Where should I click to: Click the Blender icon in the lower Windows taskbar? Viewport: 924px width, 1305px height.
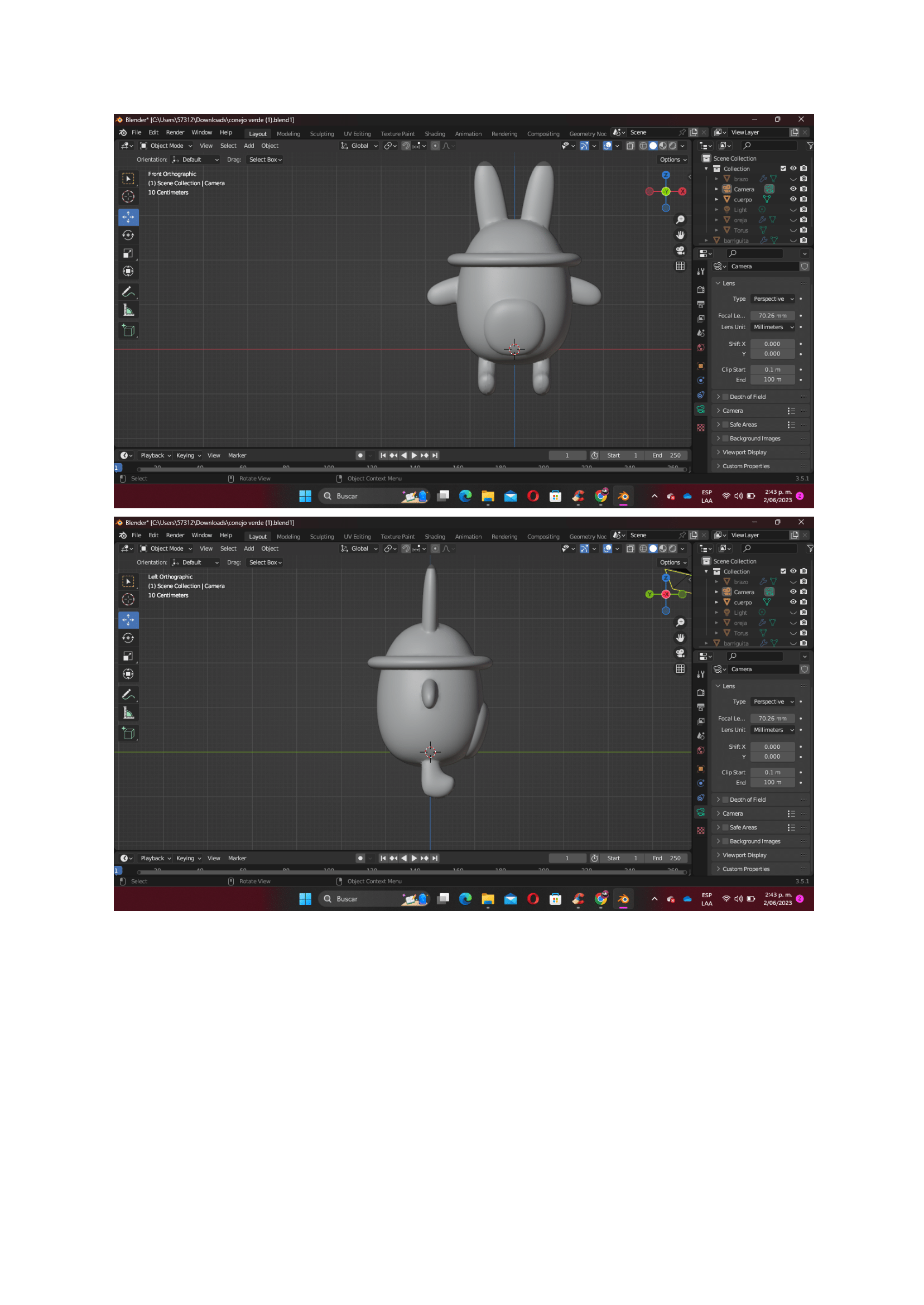623,899
